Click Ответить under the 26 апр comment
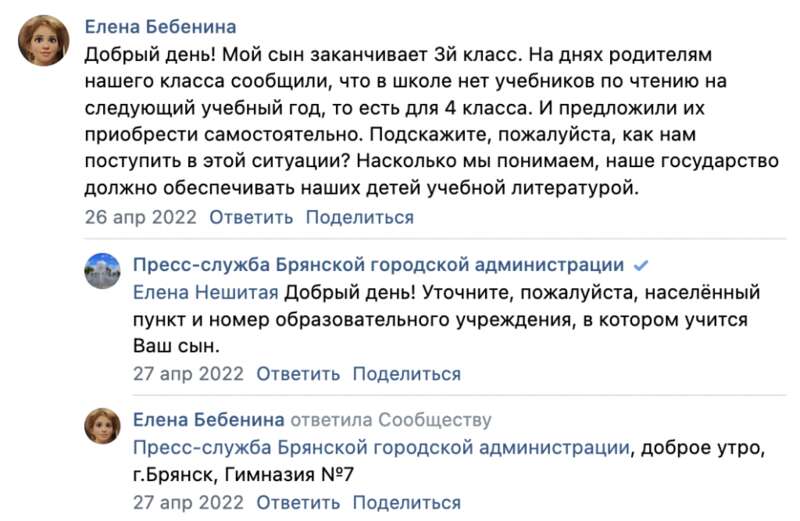The width and height of the screenshot is (800, 521). tap(251, 217)
